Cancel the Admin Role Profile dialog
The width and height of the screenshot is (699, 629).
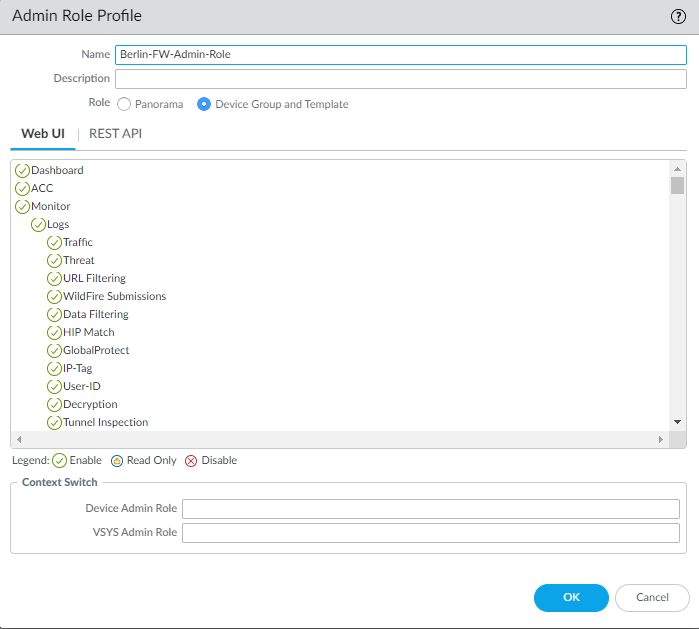point(652,597)
